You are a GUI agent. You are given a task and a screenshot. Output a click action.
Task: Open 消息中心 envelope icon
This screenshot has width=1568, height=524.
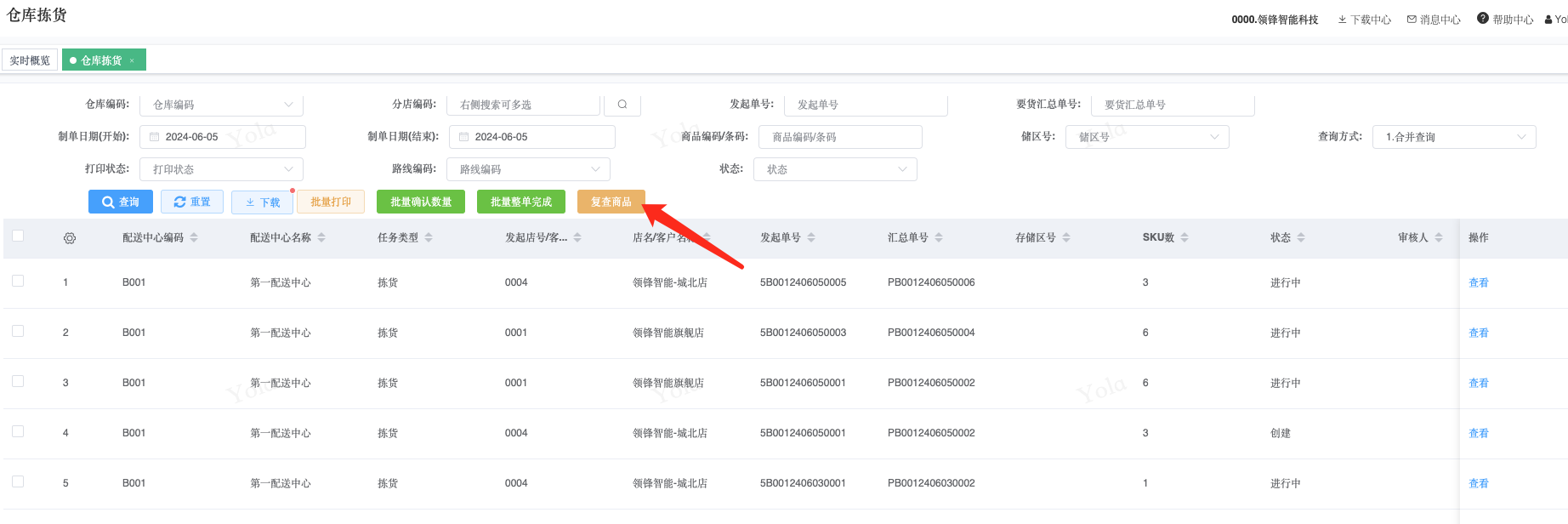(x=1412, y=20)
